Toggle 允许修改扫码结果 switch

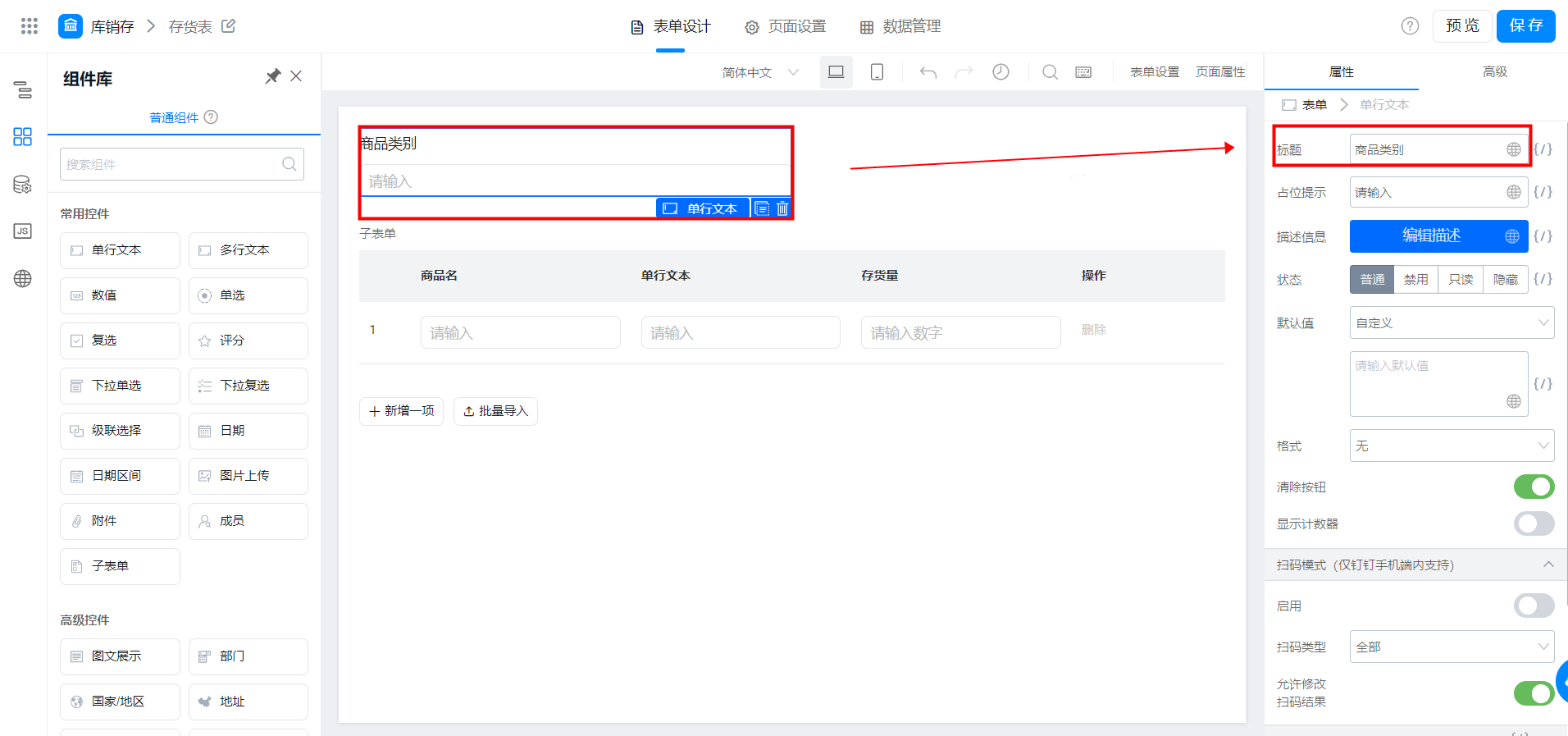click(x=1534, y=693)
